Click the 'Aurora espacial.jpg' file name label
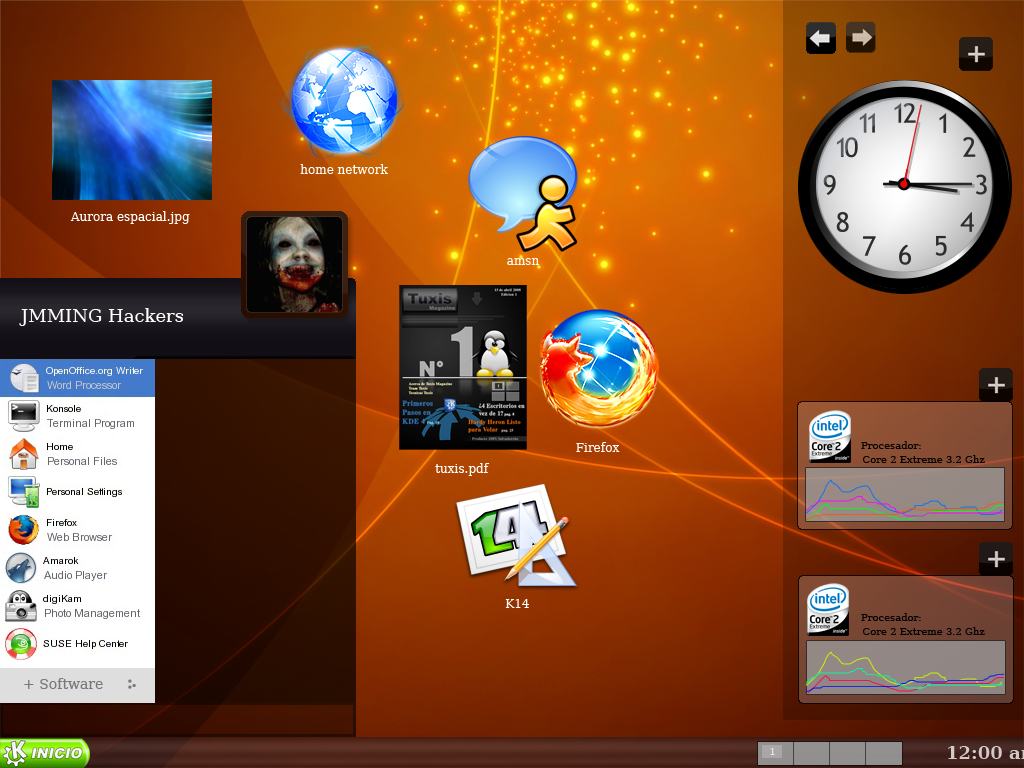Screen dimensions: 1024x768 [130, 216]
